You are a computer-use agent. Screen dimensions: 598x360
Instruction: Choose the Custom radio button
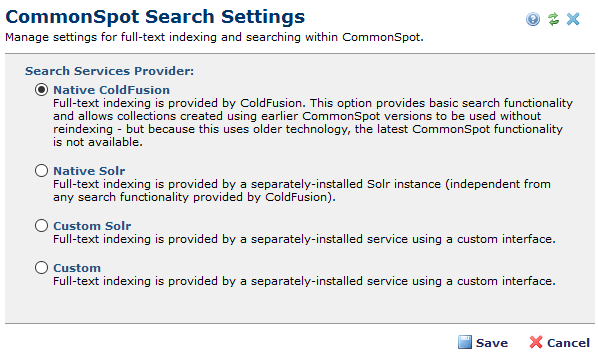tap(41, 267)
